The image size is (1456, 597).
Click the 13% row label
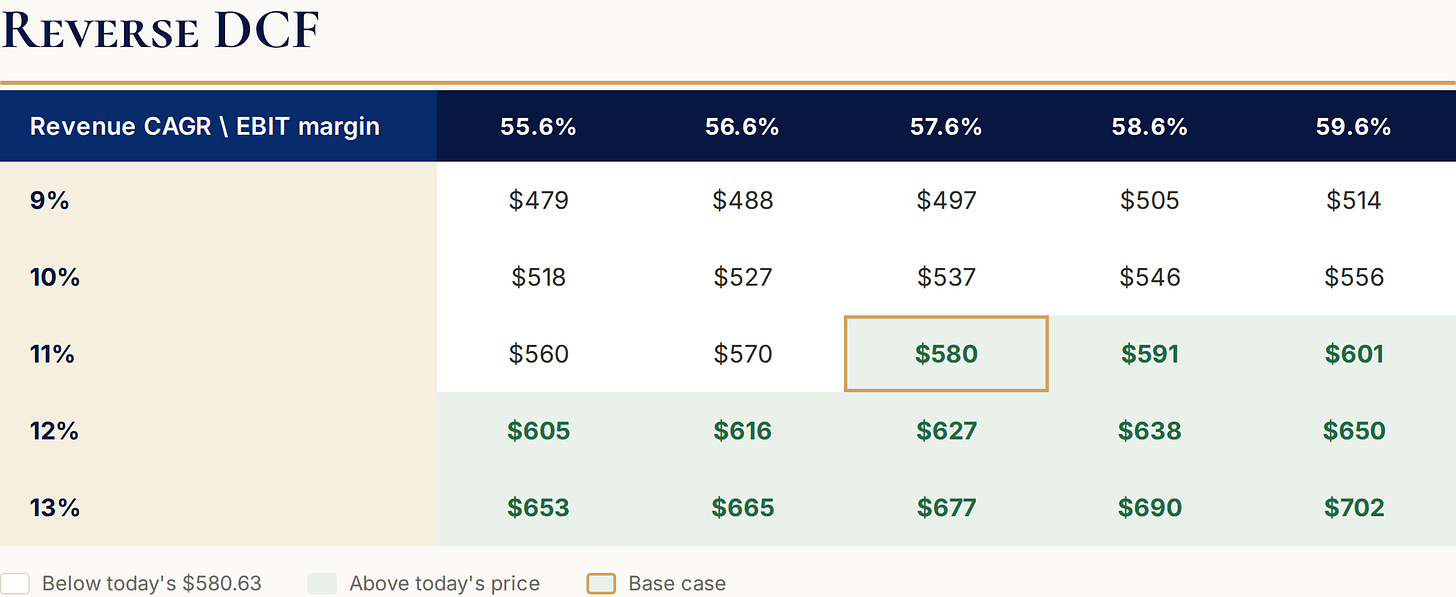[55, 508]
